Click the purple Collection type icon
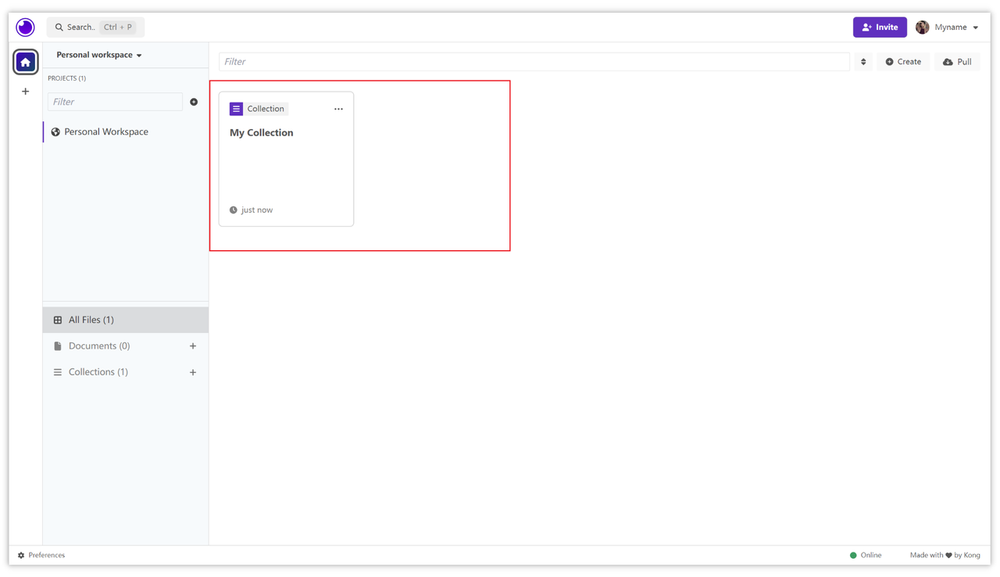Image resolution: width=1000 pixels, height=577 pixels. (236, 109)
